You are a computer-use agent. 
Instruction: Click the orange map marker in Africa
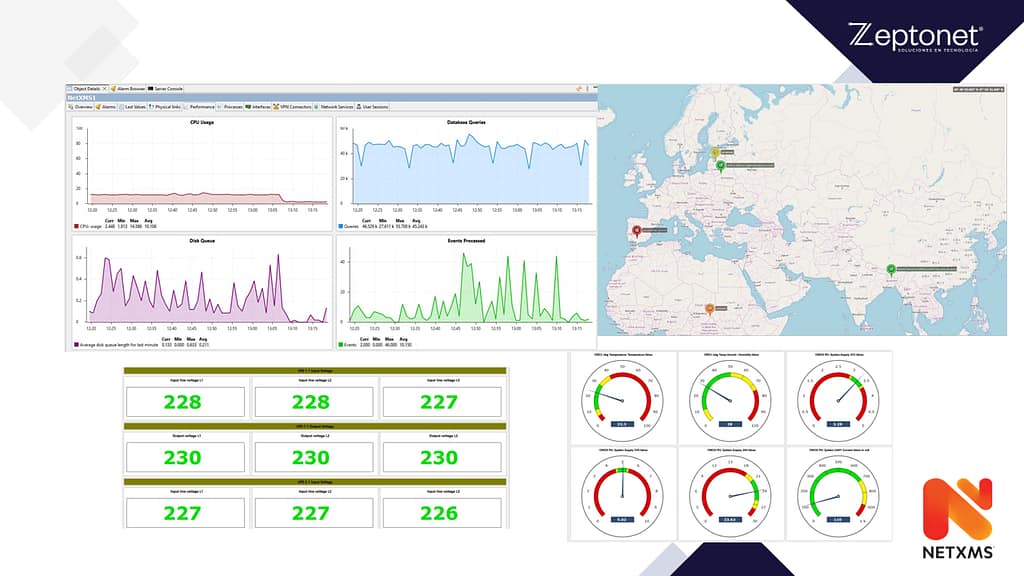(x=710, y=308)
